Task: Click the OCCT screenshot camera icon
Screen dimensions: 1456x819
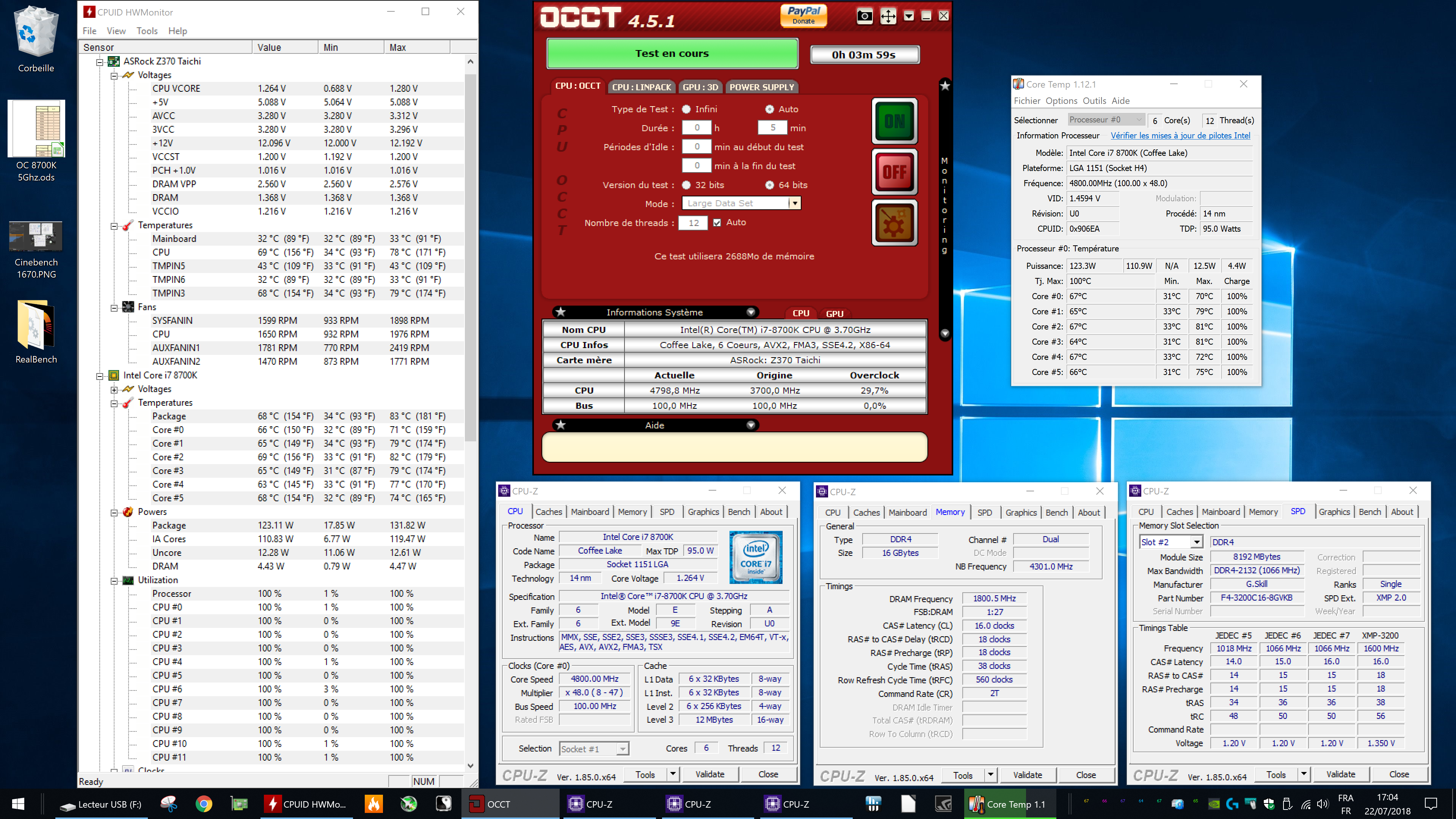Action: 864,16
